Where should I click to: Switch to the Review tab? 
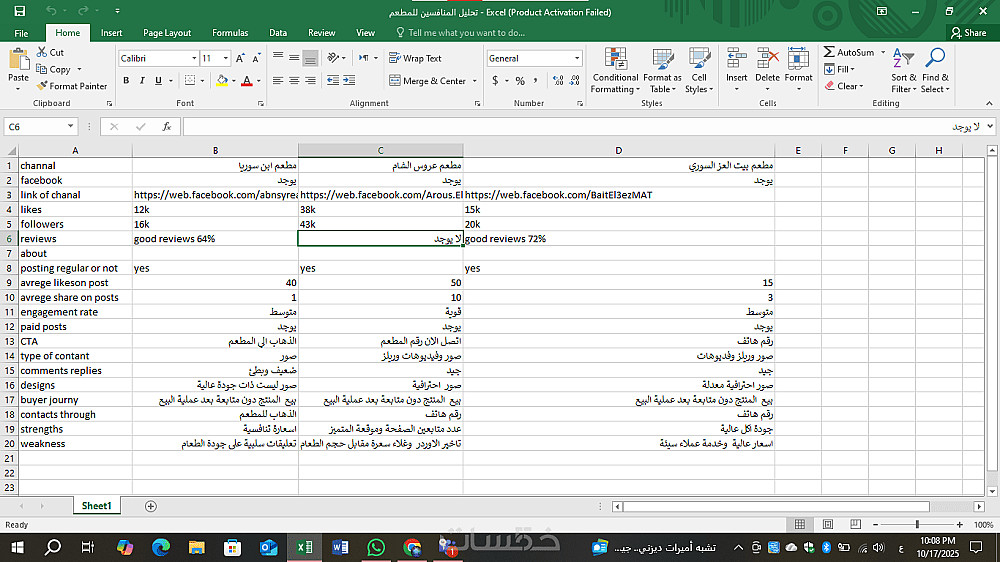click(x=321, y=33)
